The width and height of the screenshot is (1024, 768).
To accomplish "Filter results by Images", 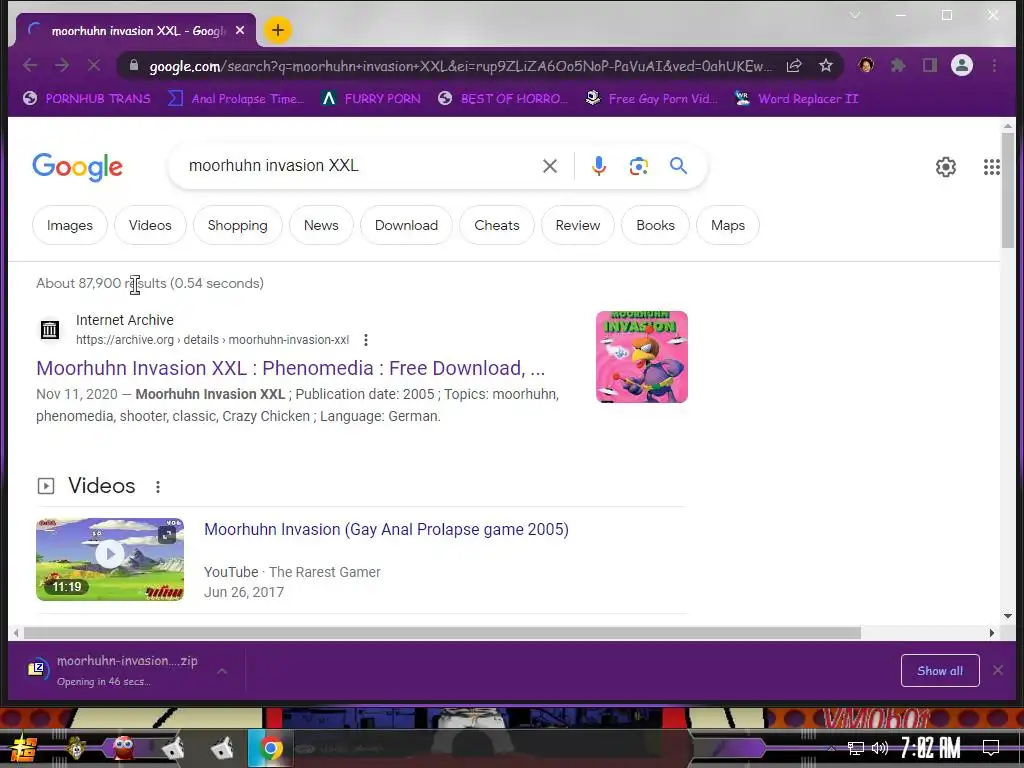I will click(x=70, y=225).
